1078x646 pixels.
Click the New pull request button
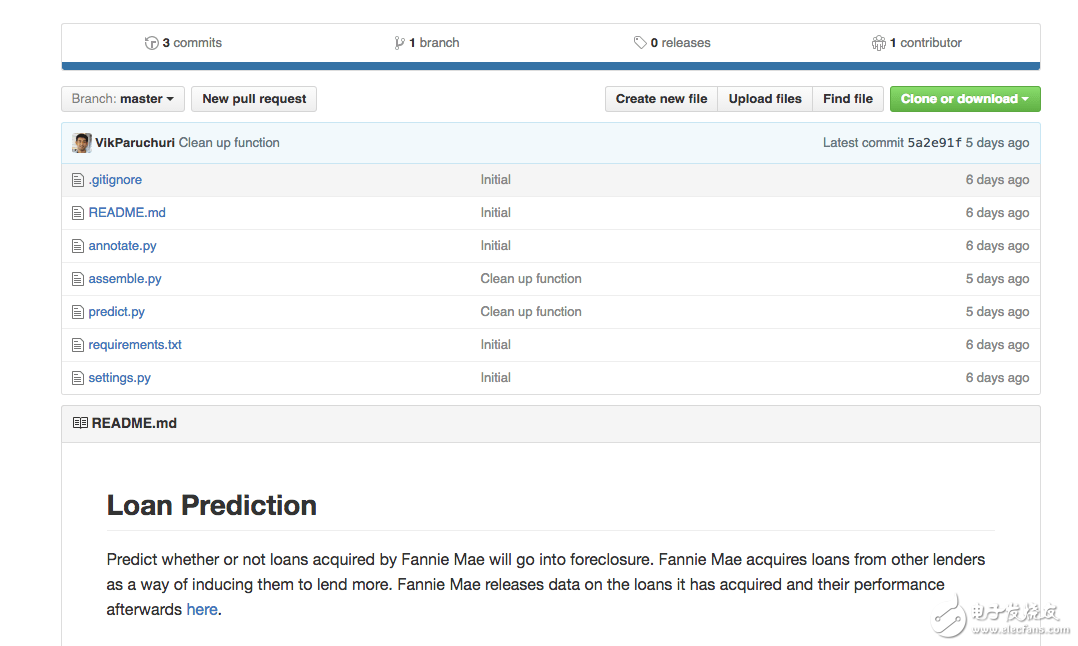coord(254,99)
